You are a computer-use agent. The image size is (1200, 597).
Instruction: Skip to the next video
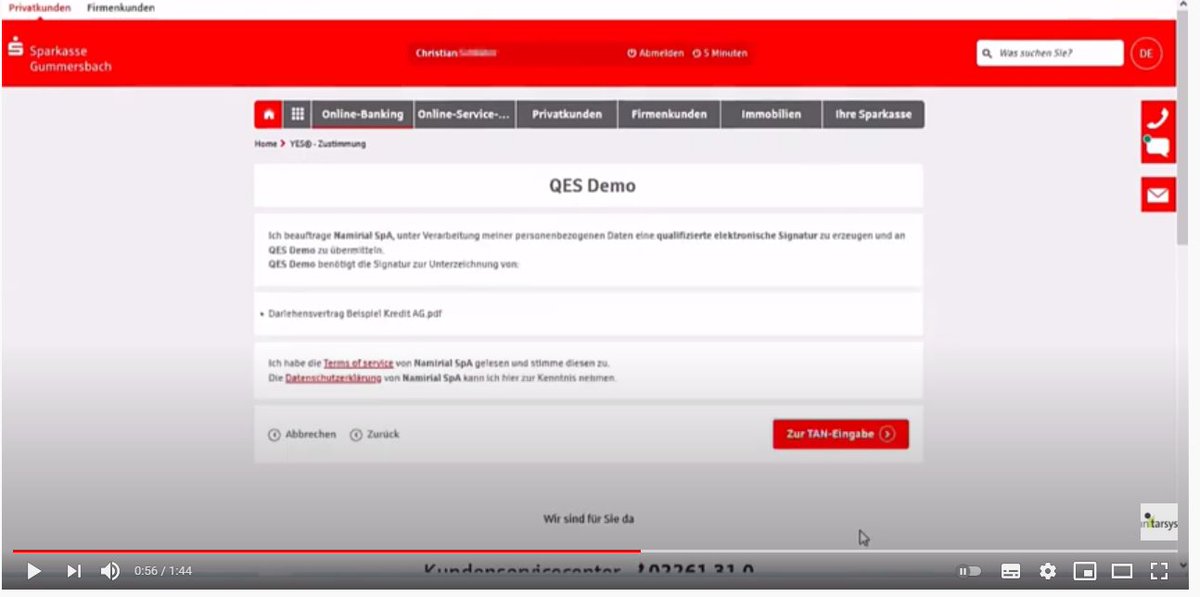[74, 571]
